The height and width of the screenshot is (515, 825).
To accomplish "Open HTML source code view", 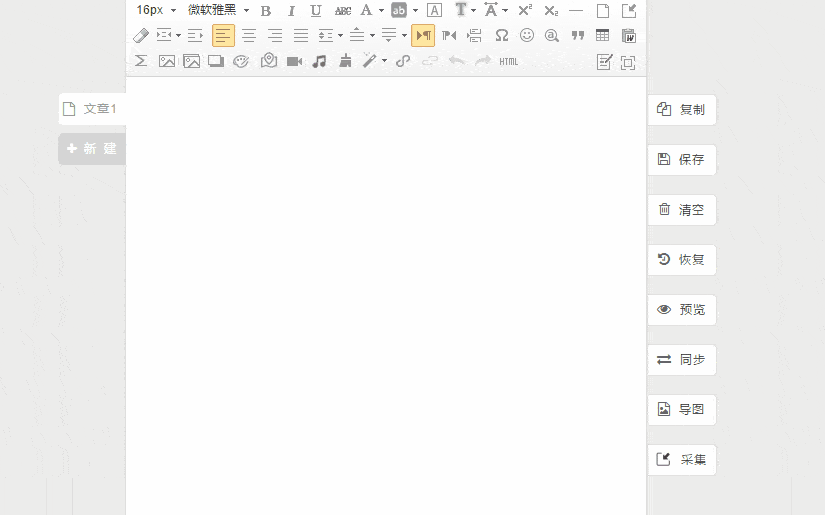I will (x=509, y=61).
